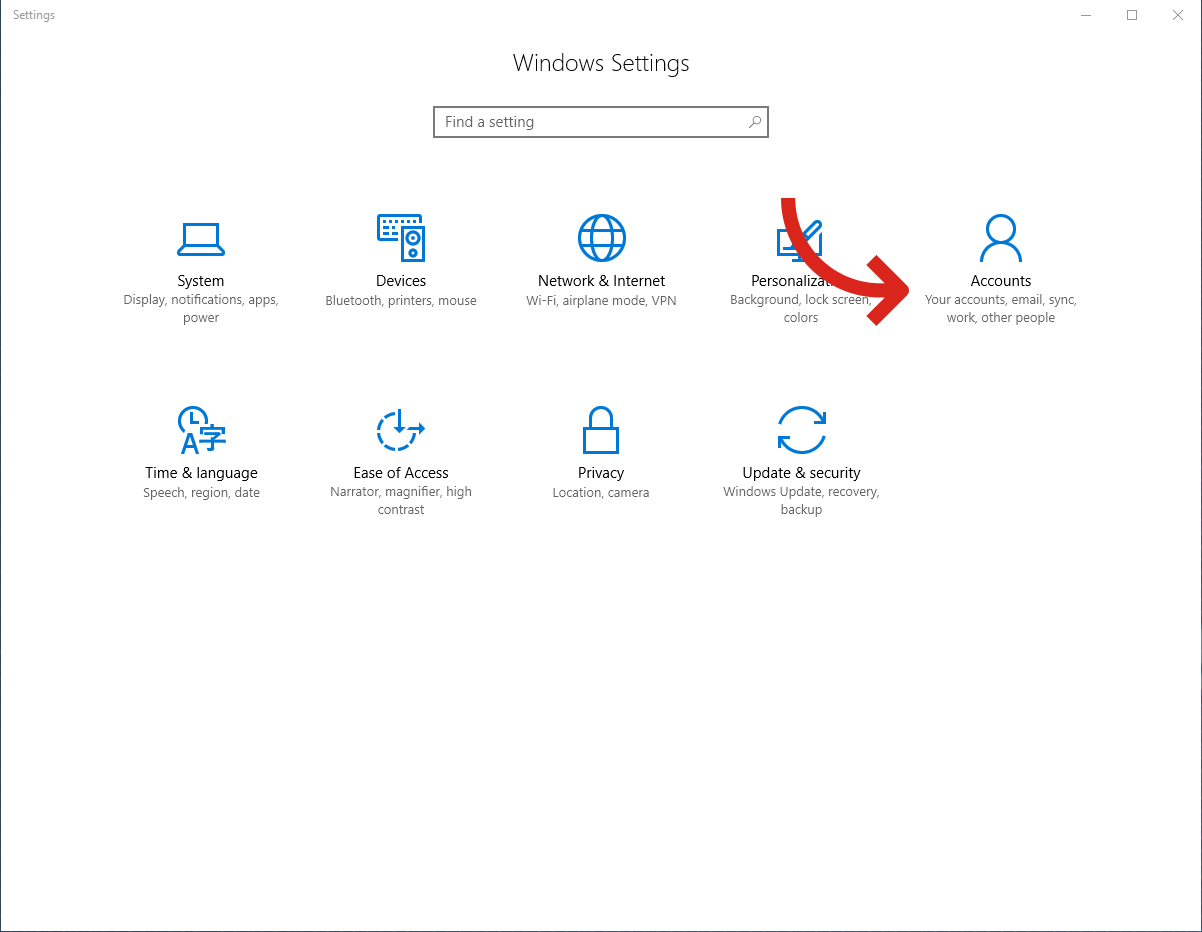Click the Devices label

[401, 281]
